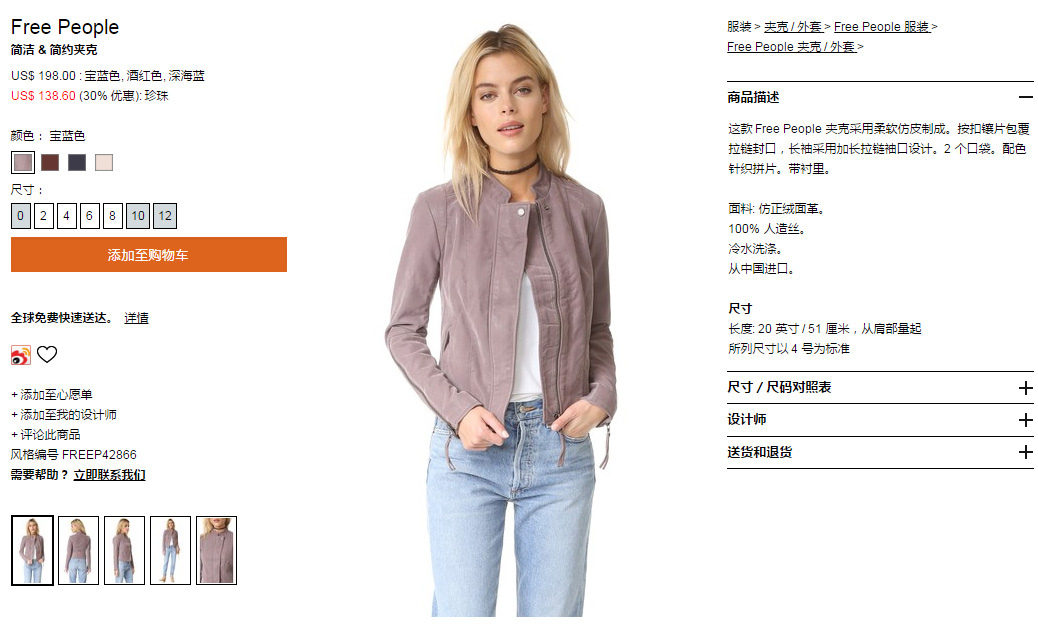Click 立即联系我们 help link

(109, 474)
